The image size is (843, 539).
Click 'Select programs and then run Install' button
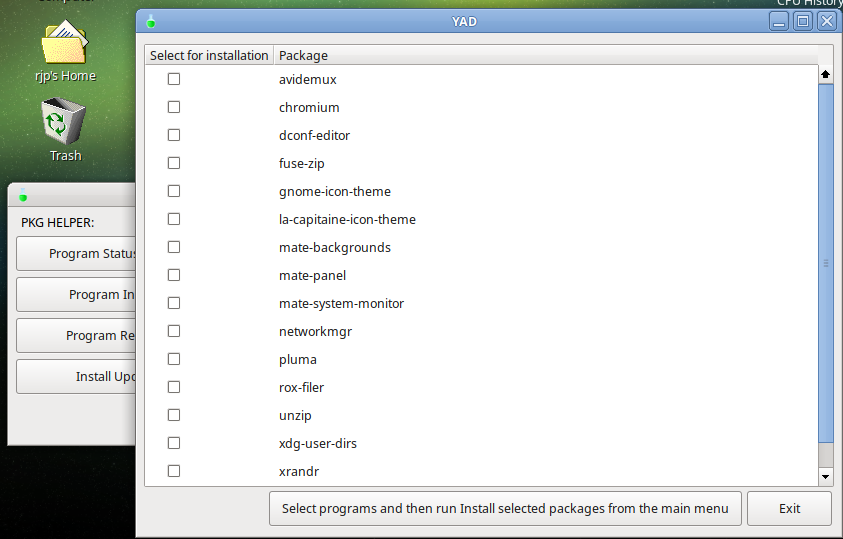click(x=505, y=508)
